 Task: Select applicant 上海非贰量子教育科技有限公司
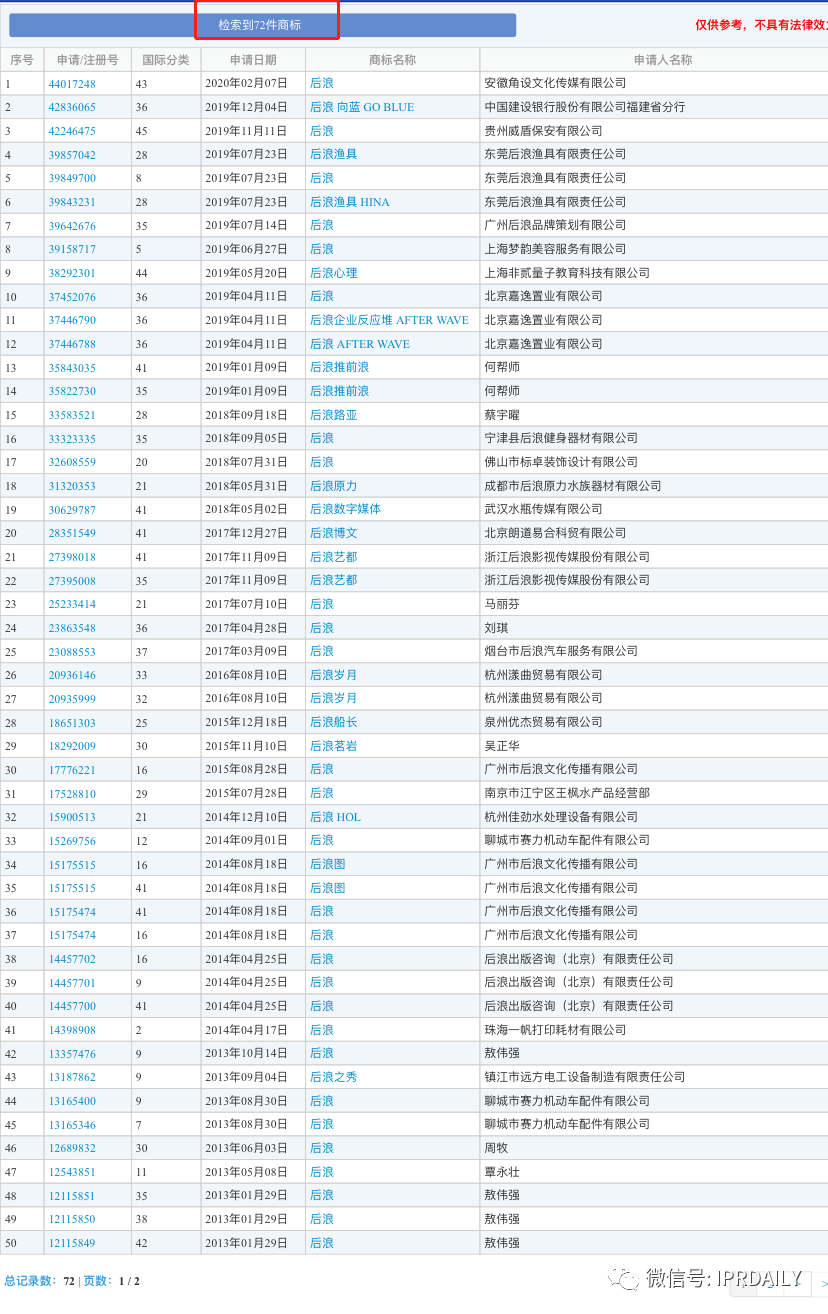click(x=567, y=273)
